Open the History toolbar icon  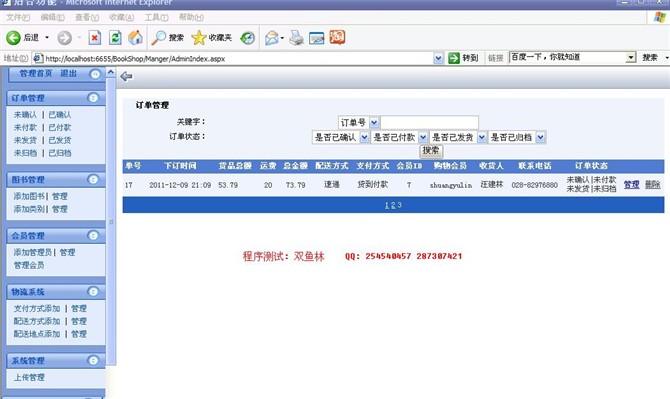(x=247, y=38)
